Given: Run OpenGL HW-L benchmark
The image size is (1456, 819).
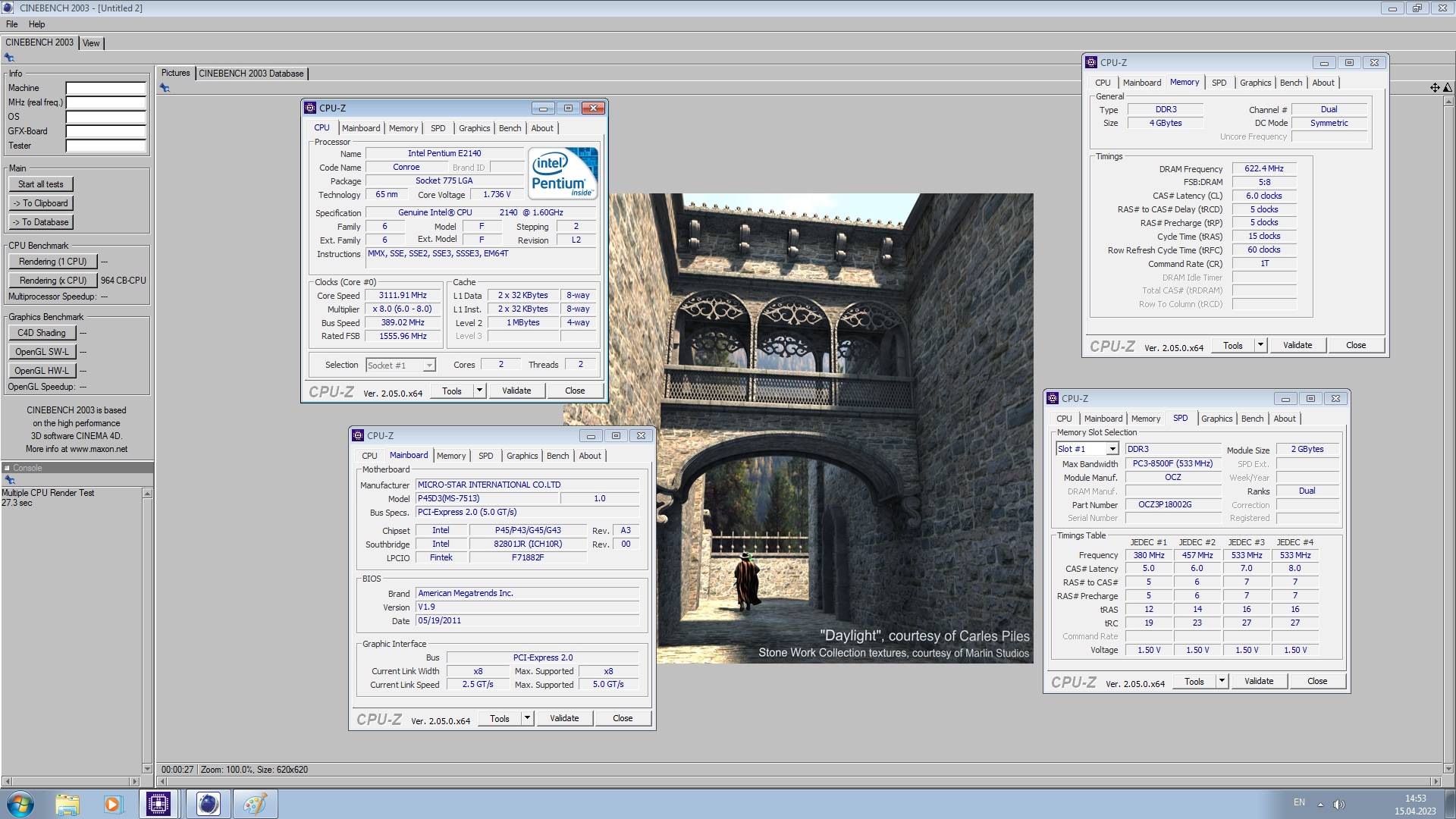Looking at the screenshot, I should 42,371.
